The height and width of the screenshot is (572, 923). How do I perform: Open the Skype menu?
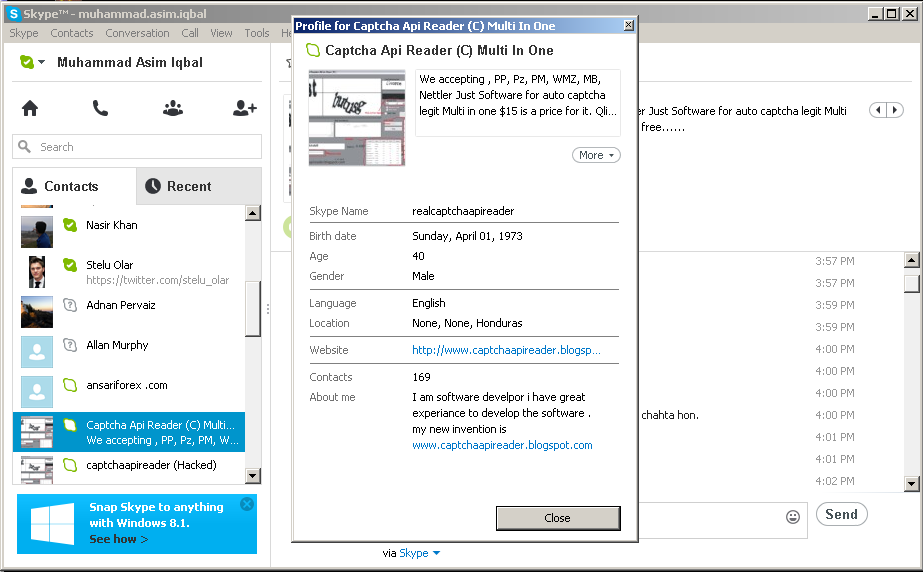click(24, 33)
